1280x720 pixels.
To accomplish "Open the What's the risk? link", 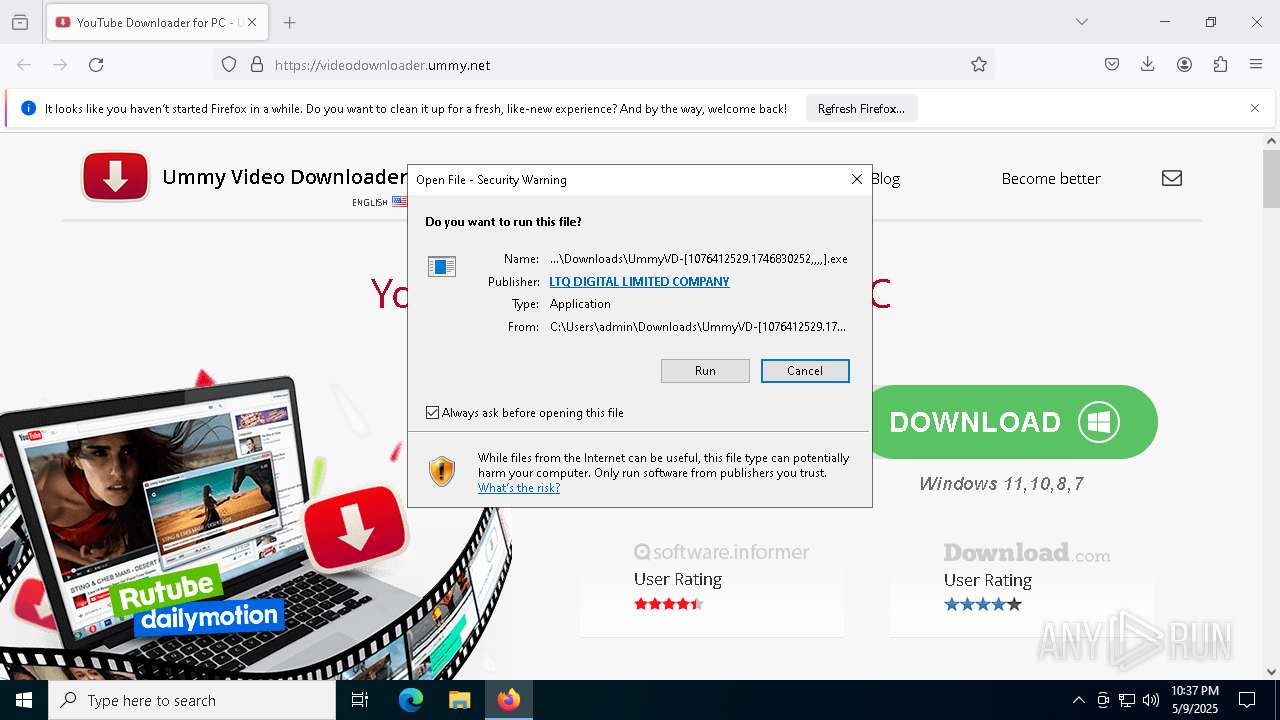I will (519, 488).
